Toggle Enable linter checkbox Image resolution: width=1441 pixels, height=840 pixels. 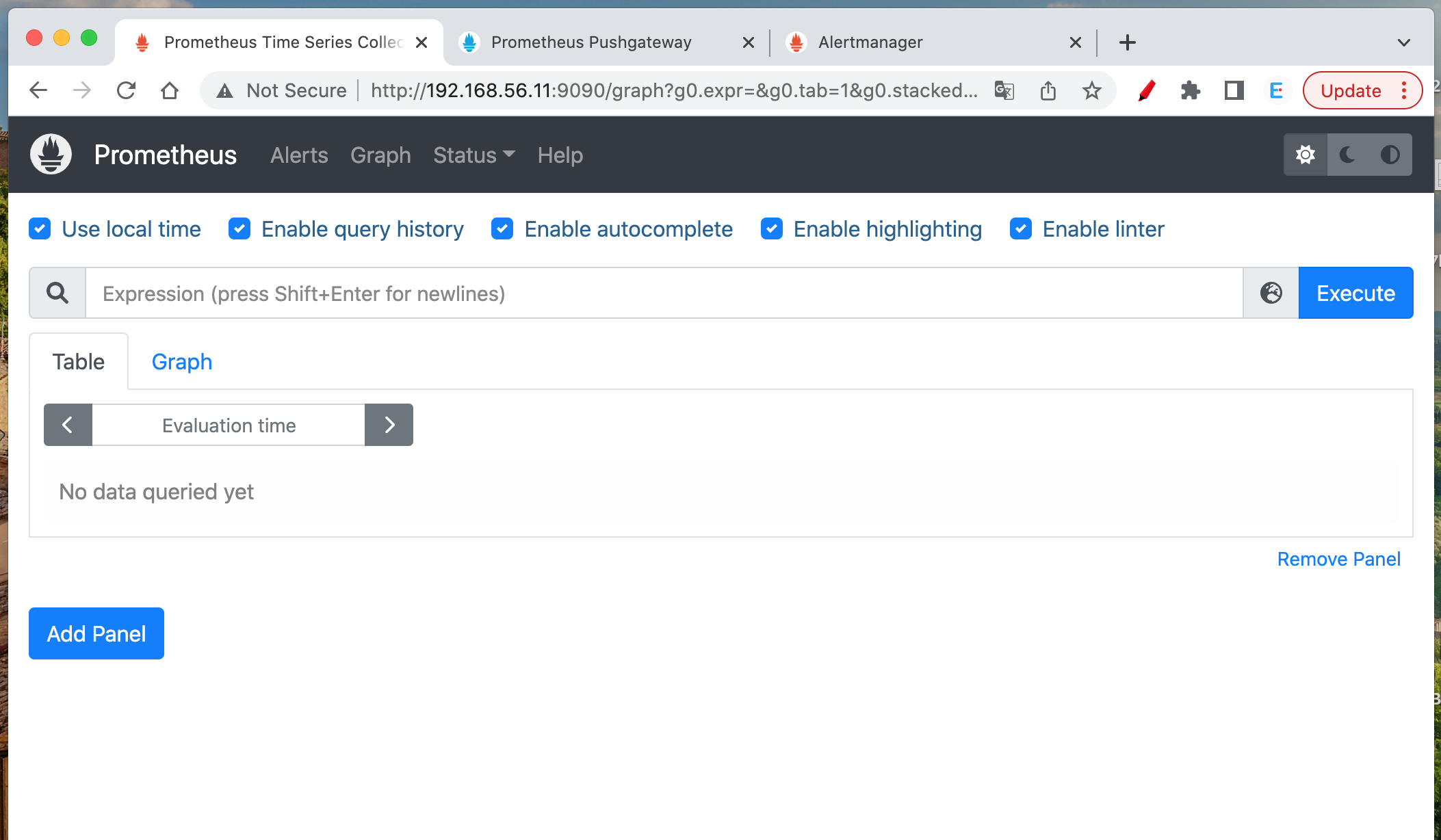click(1021, 228)
